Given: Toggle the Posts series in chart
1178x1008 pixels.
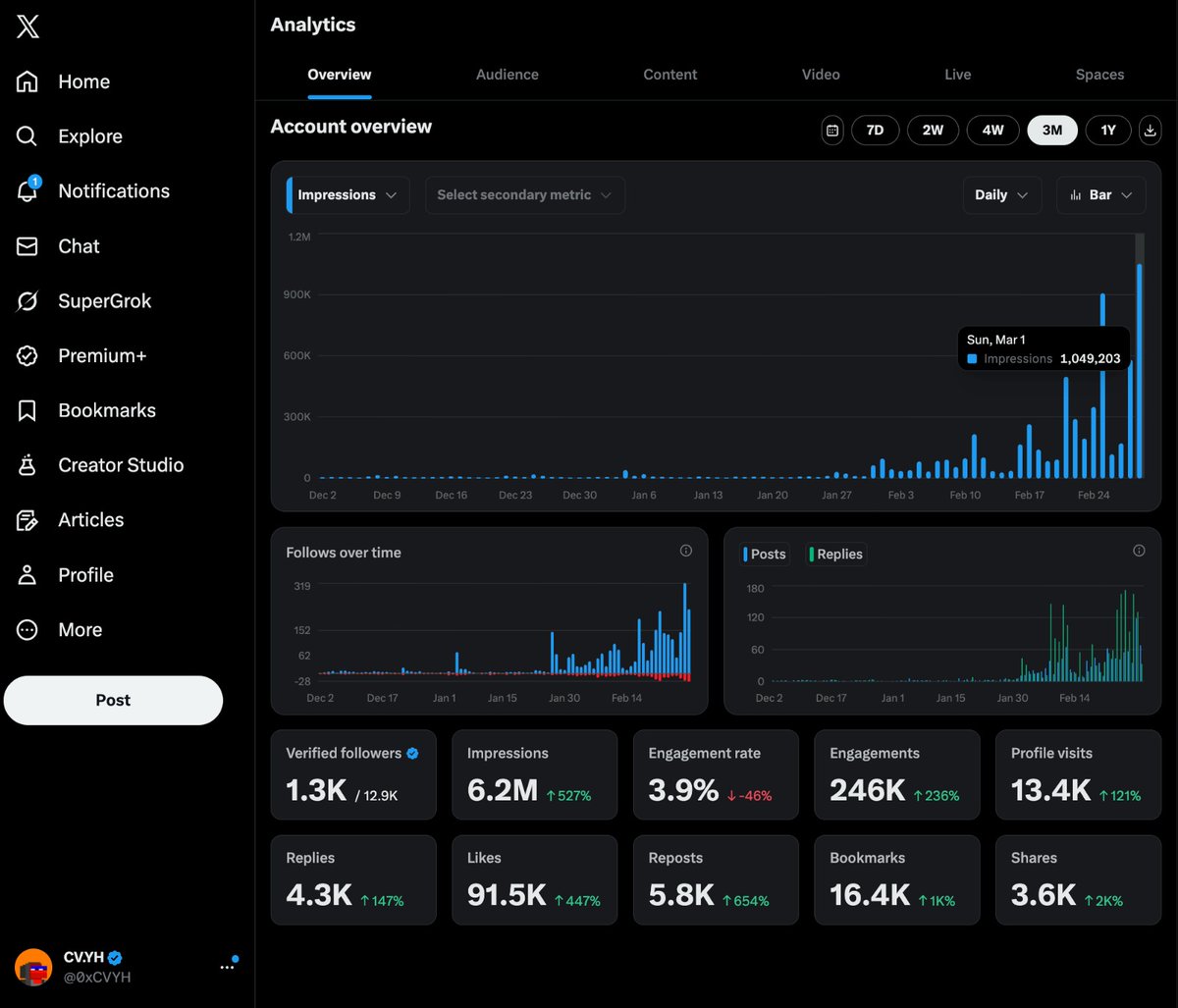Looking at the screenshot, I should coord(766,555).
